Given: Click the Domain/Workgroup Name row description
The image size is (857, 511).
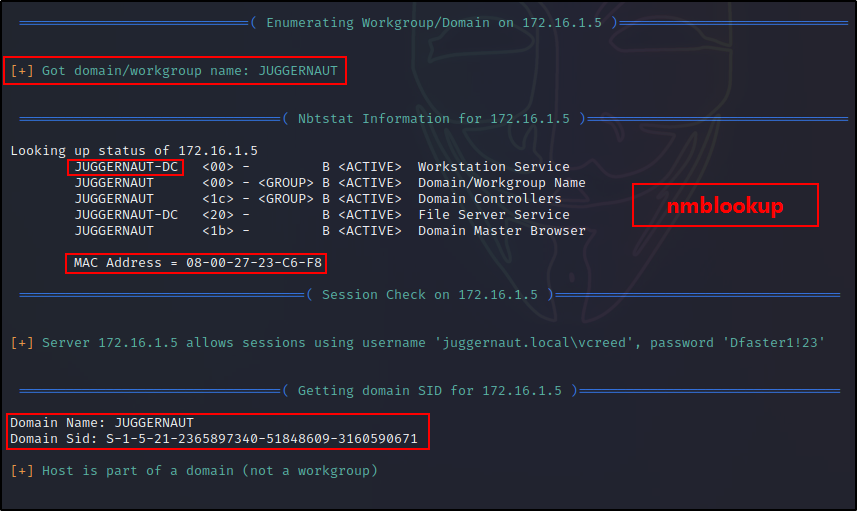Looking at the screenshot, I should coord(501,183).
